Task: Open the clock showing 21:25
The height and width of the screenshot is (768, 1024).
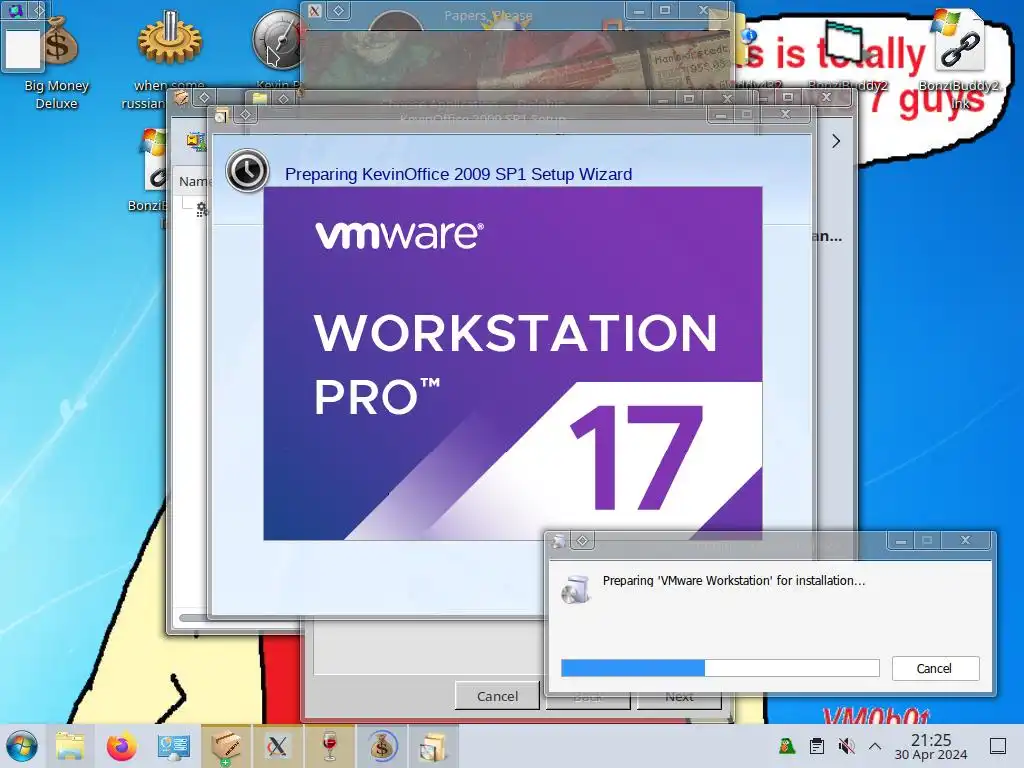Action: tap(931, 746)
